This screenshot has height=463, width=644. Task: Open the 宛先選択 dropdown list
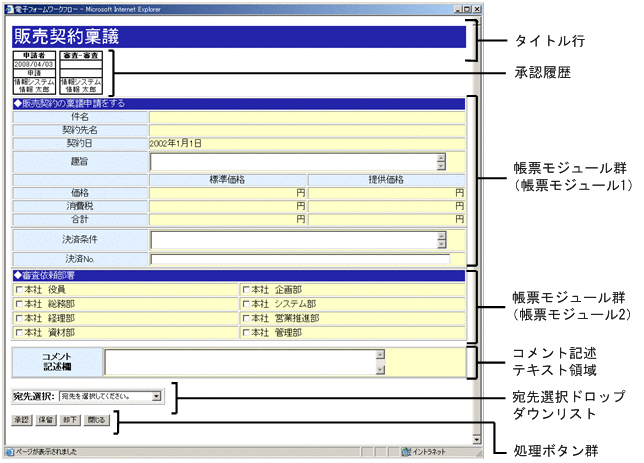click(x=110, y=396)
